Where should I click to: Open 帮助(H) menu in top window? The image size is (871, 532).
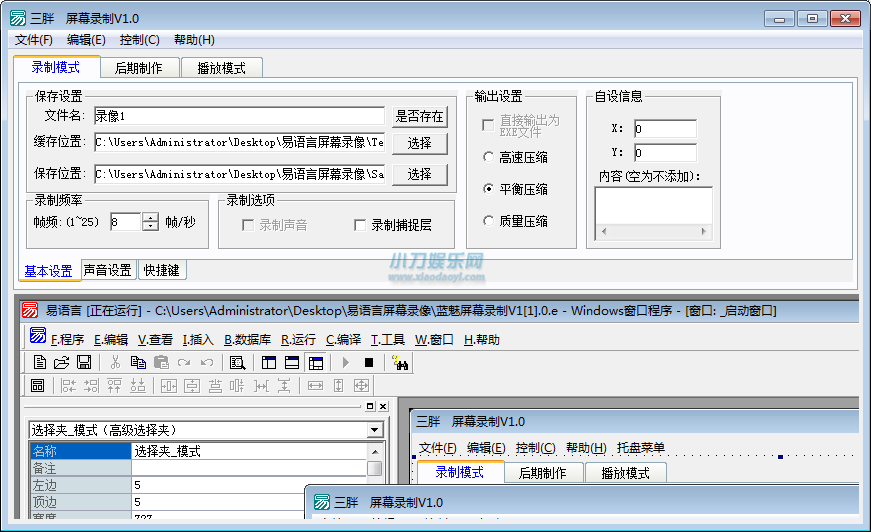[x=194, y=40]
